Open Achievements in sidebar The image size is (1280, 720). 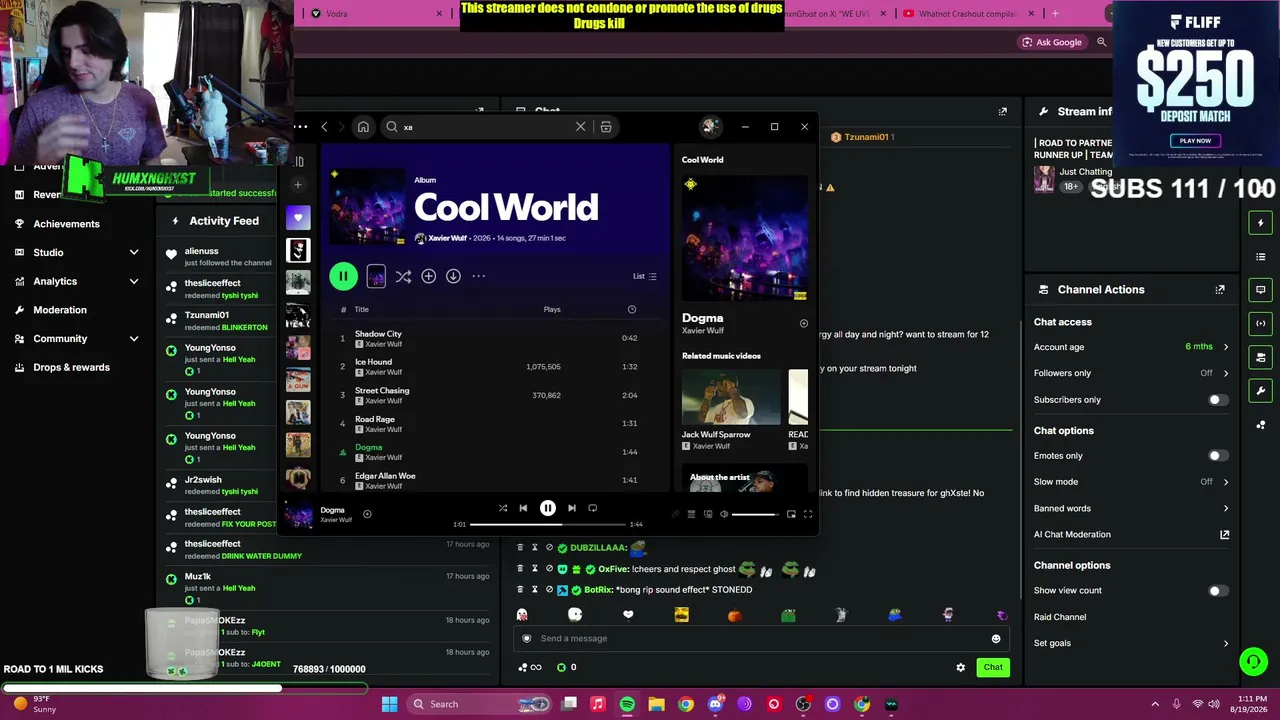(66, 224)
